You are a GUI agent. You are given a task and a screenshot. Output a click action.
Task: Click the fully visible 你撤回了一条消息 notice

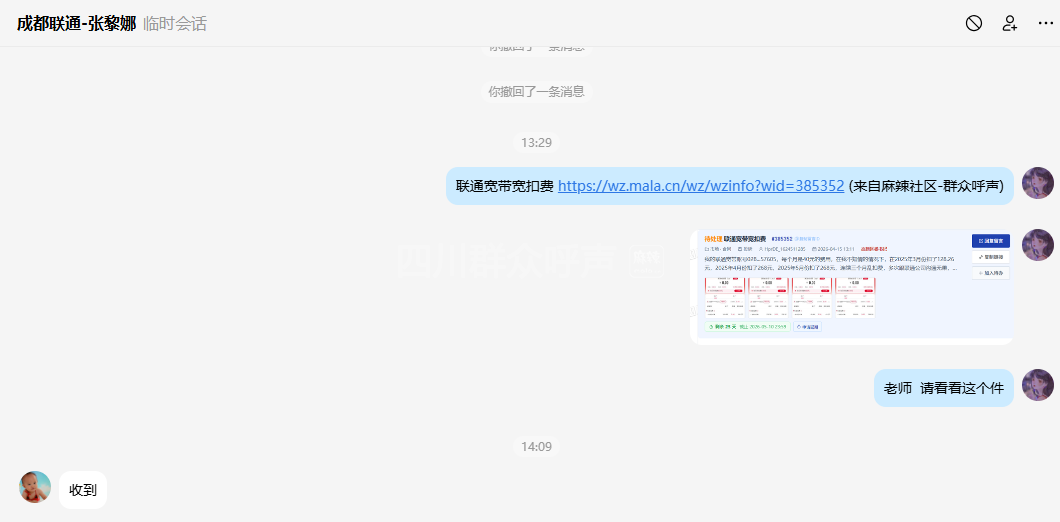(536, 91)
